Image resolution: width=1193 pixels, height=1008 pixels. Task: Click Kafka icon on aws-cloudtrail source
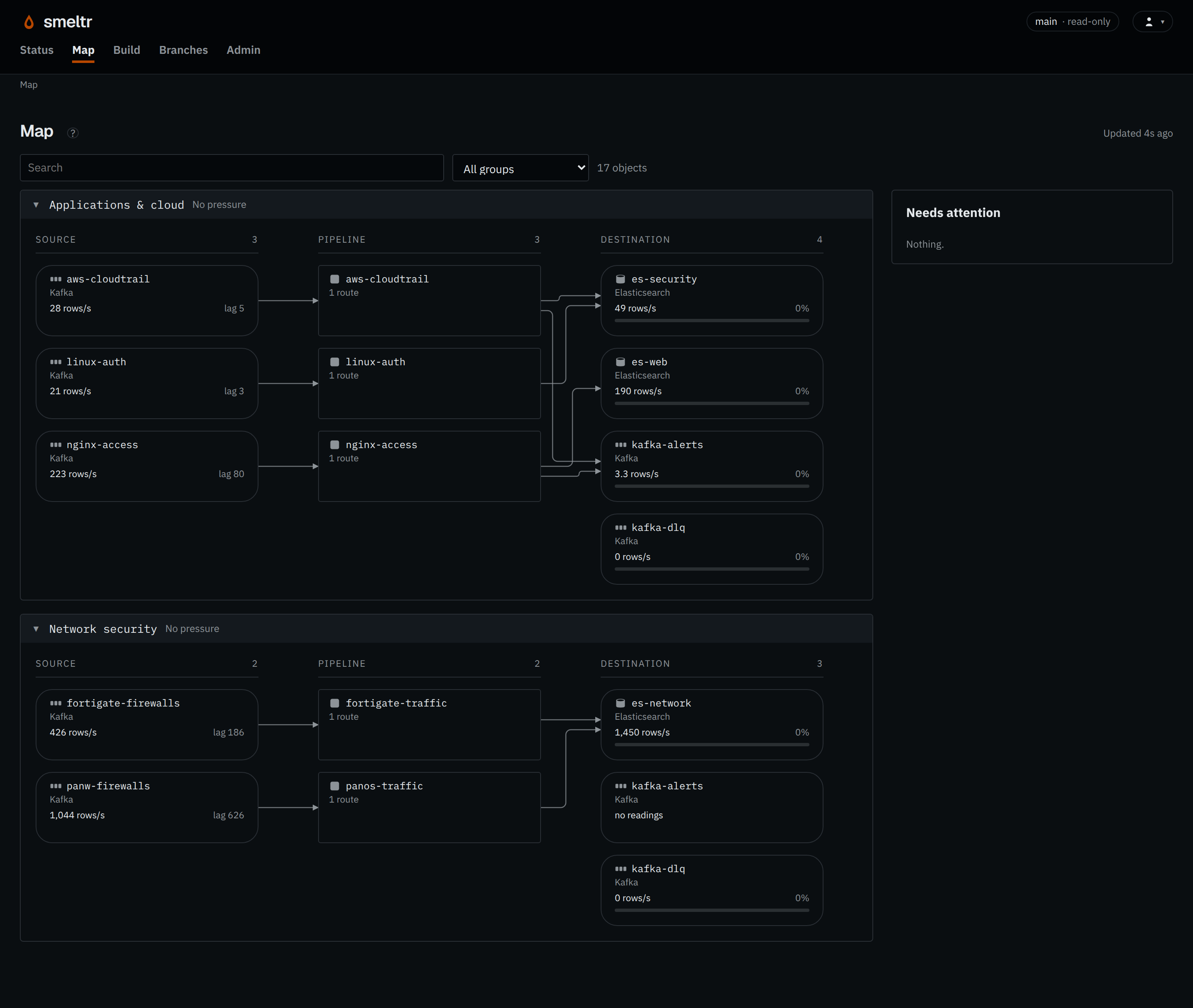coord(56,279)
